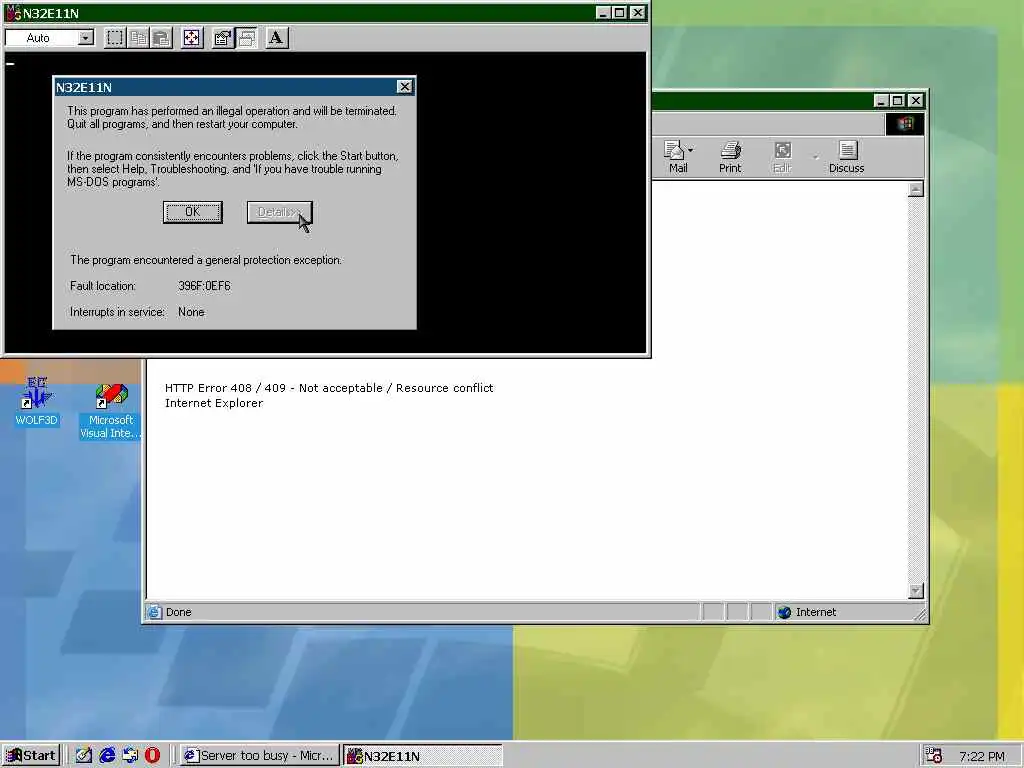Click the scroll up arrow in Internet Explorer
The height and width of the screenshot is (768, 1024).
tap(916, 189)
